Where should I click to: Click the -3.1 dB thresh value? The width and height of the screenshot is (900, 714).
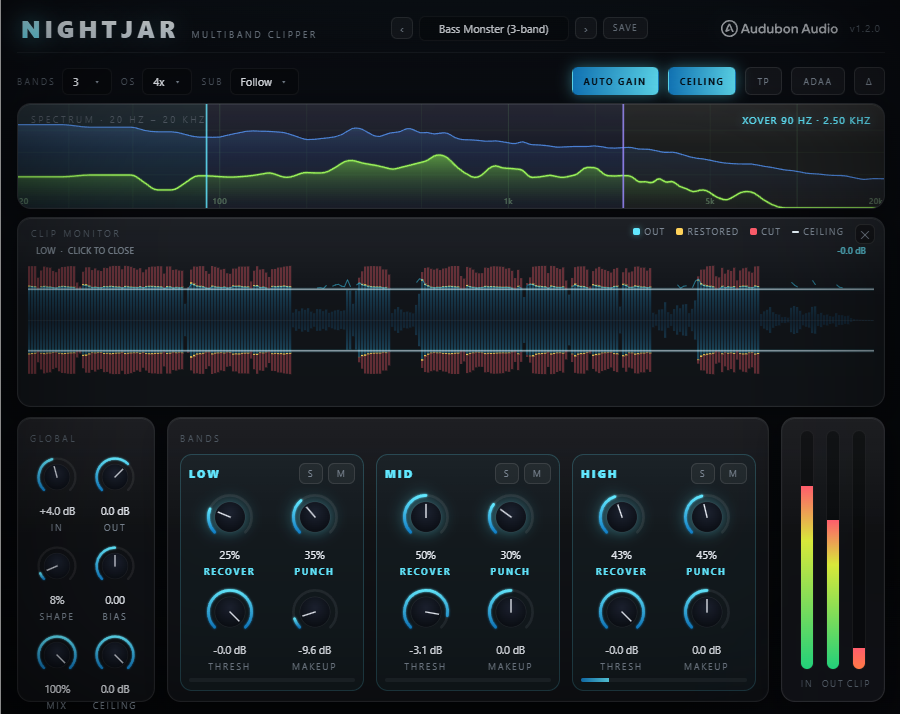coord(425,650)
